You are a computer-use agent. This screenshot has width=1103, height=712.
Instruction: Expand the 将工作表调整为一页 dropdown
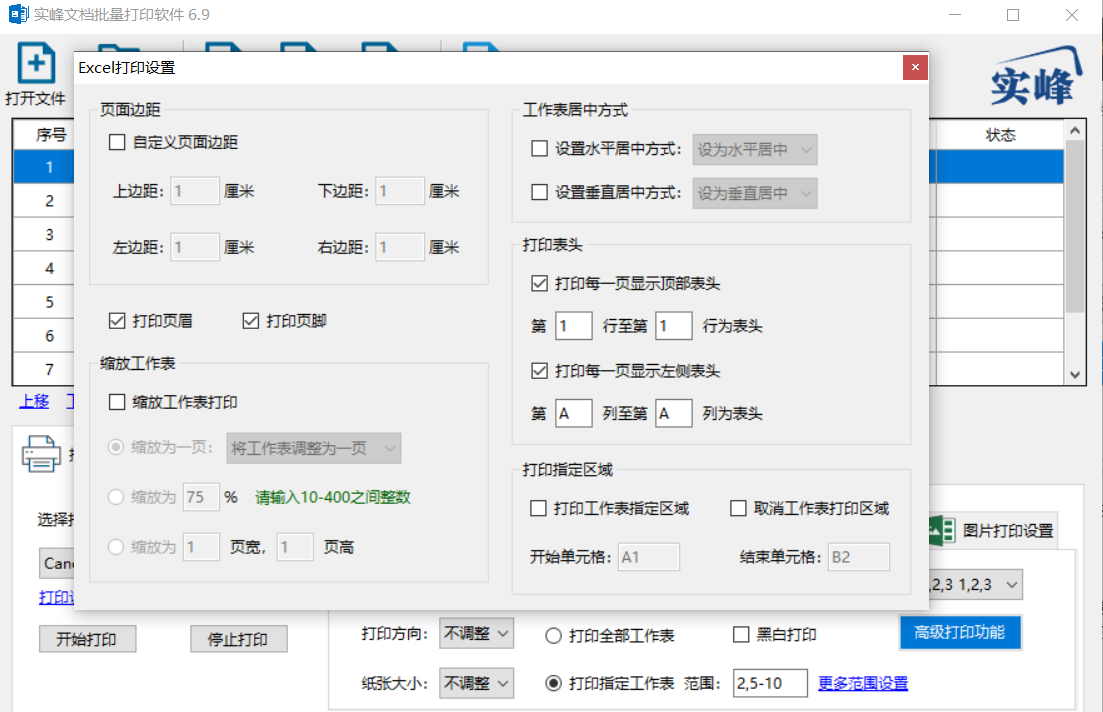point(314,448)
